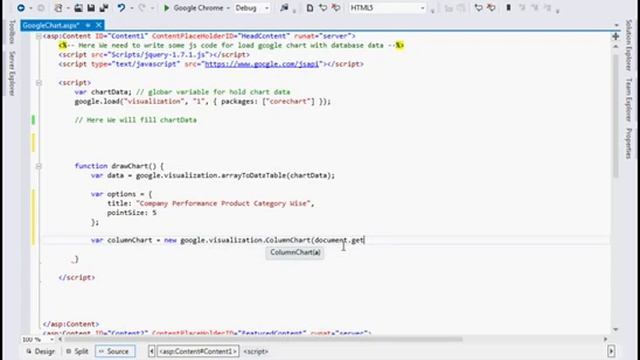Screen dimensions: 640x360
Task: Click the Uncomment icon right of HTML5
Action: pos(491,8)
